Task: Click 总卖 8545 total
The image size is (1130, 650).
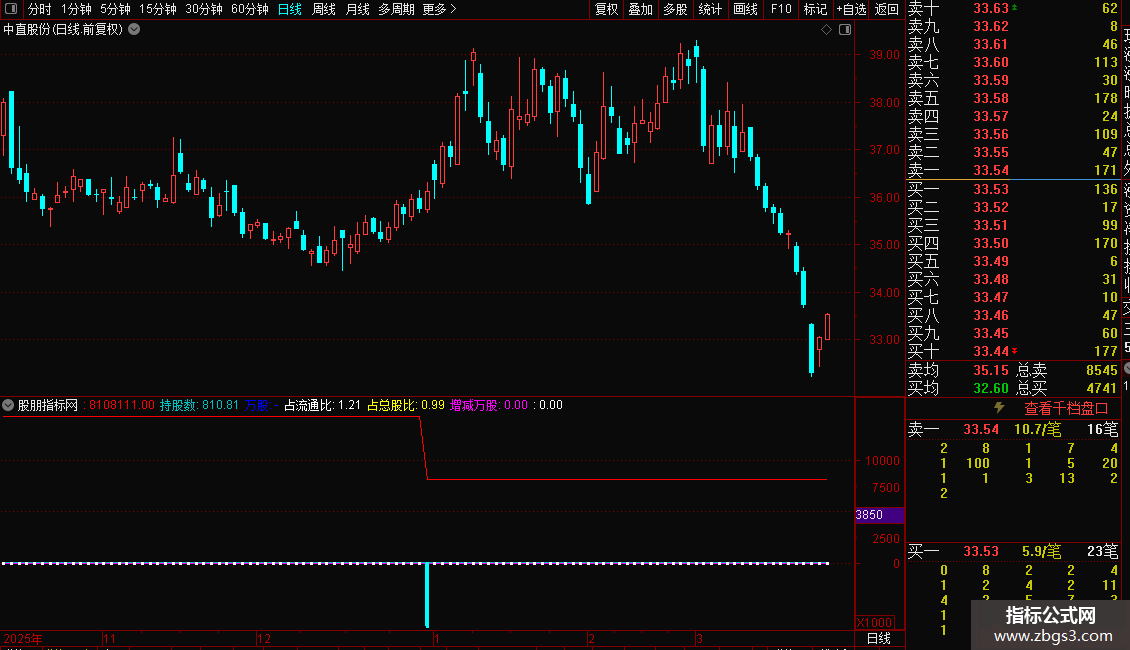Action: click(x=1067, y=370)
